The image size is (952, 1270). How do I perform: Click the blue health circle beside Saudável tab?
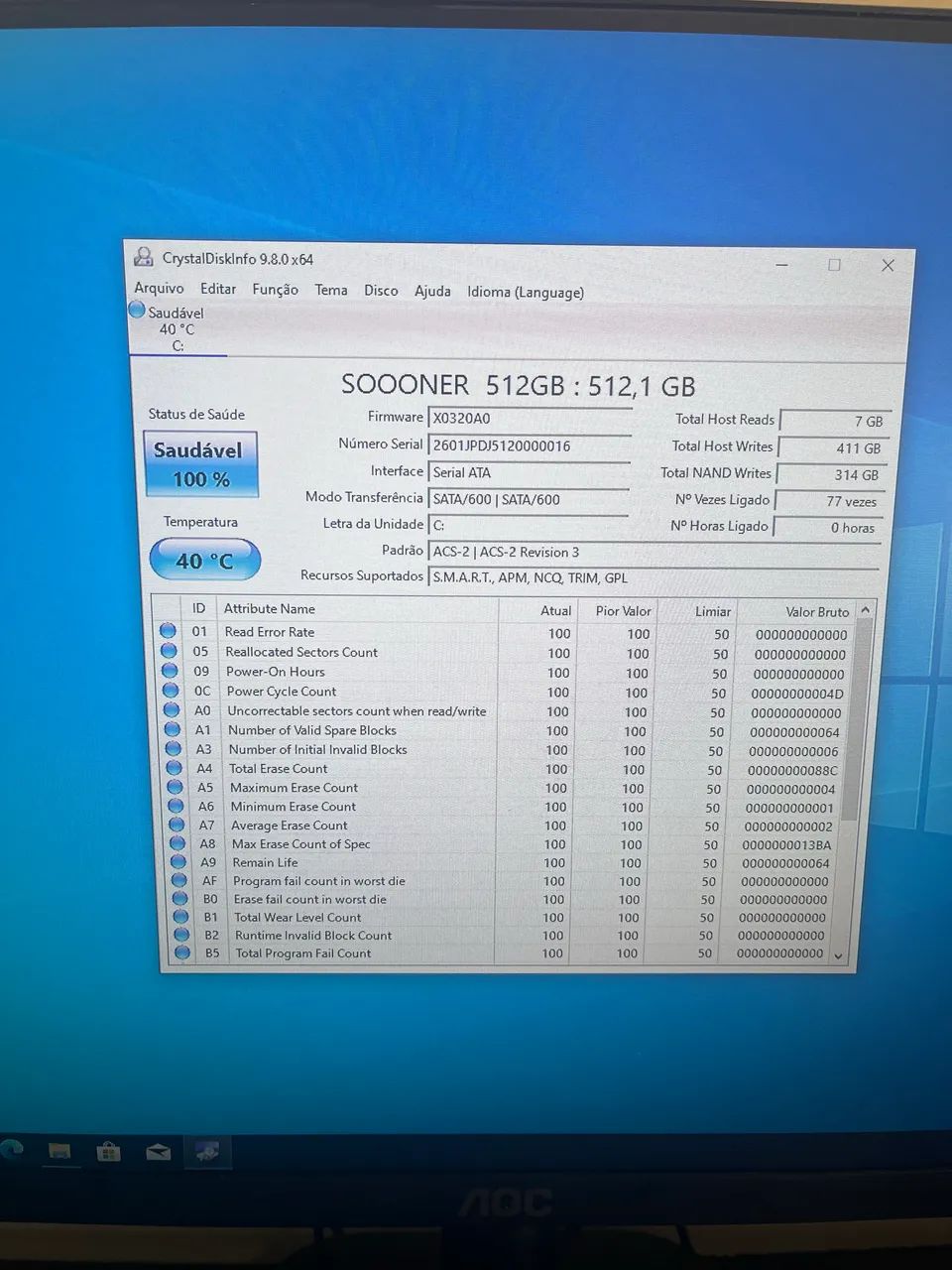click(x=138, y=310)
